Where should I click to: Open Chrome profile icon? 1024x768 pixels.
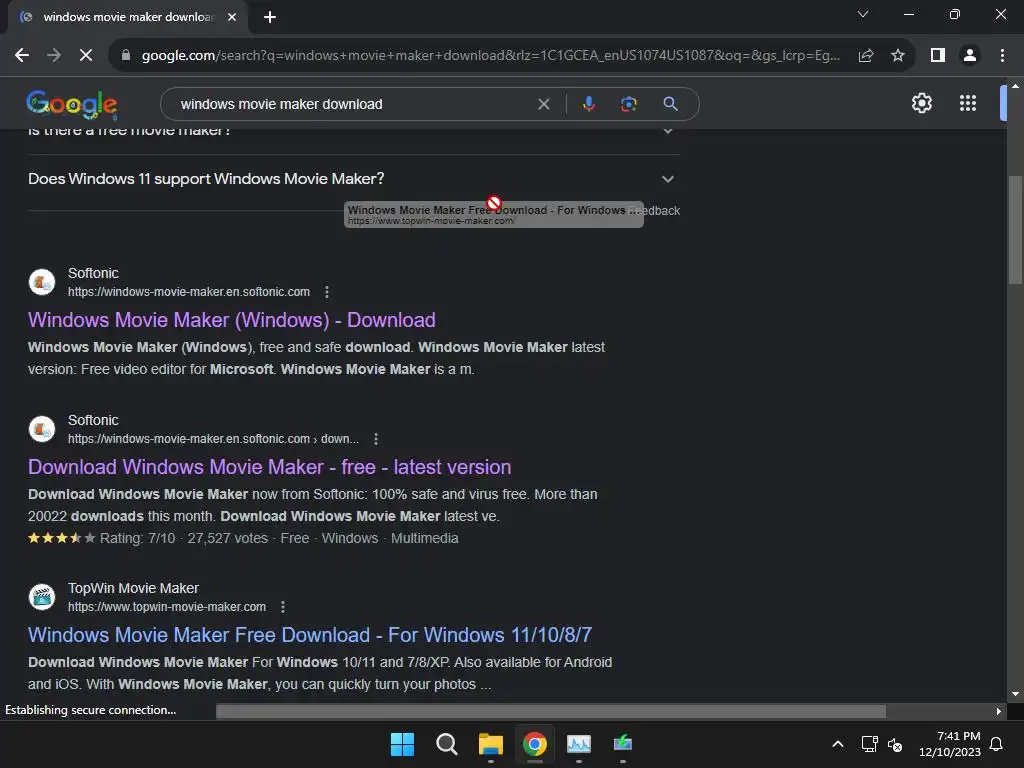970,56
